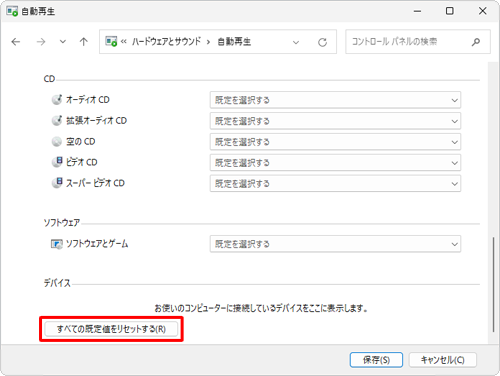Click the 拡張オーディオ CD disc icon
The image size is (500, 376).
coord(57,120)
